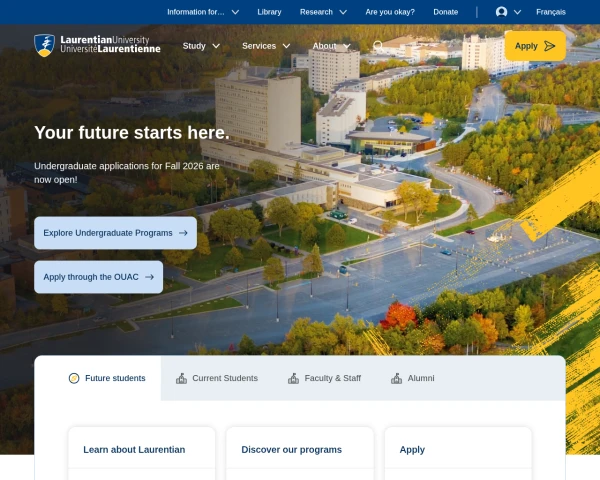Open the Apply card heading
The height and width of the screenshot is (480, 600).
[x=412, y=449]
